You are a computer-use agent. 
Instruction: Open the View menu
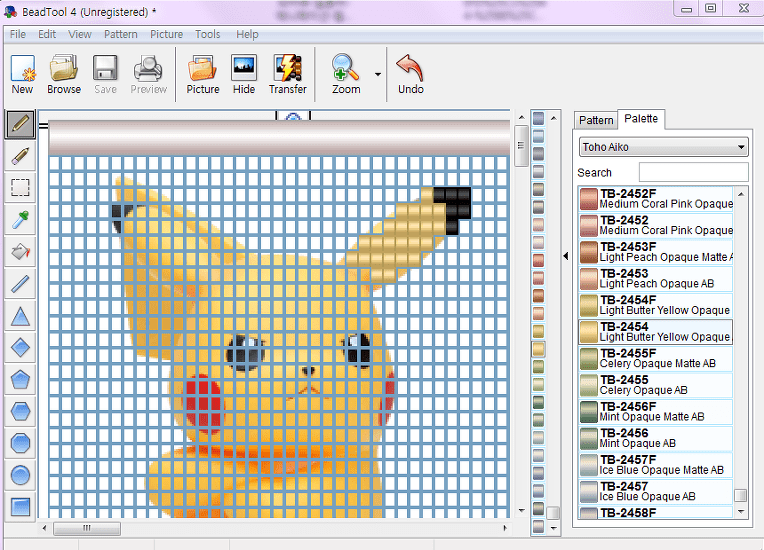[79, 34]
